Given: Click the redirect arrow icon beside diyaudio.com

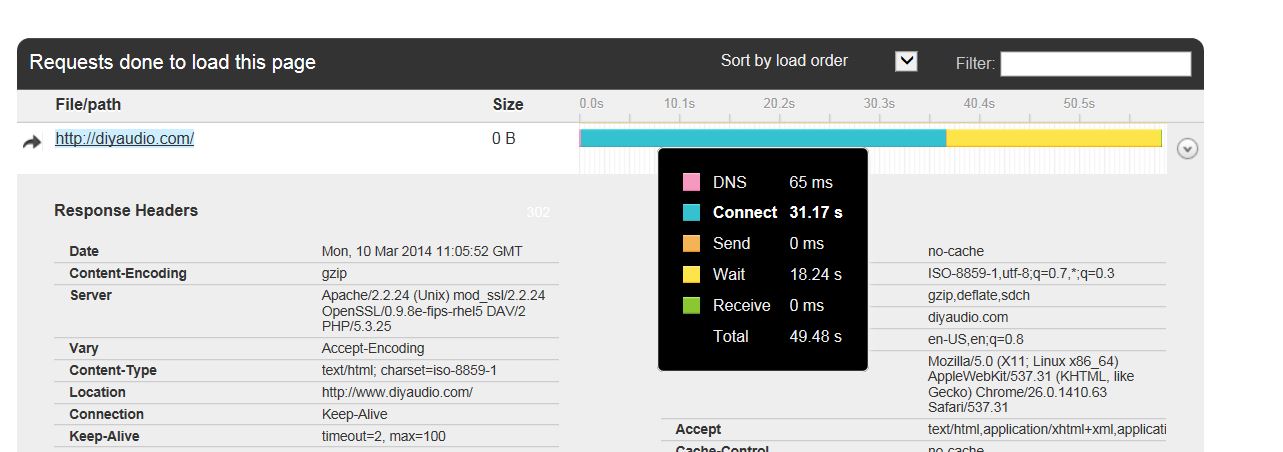Looking at the screenshot, I should click(32, 142).
